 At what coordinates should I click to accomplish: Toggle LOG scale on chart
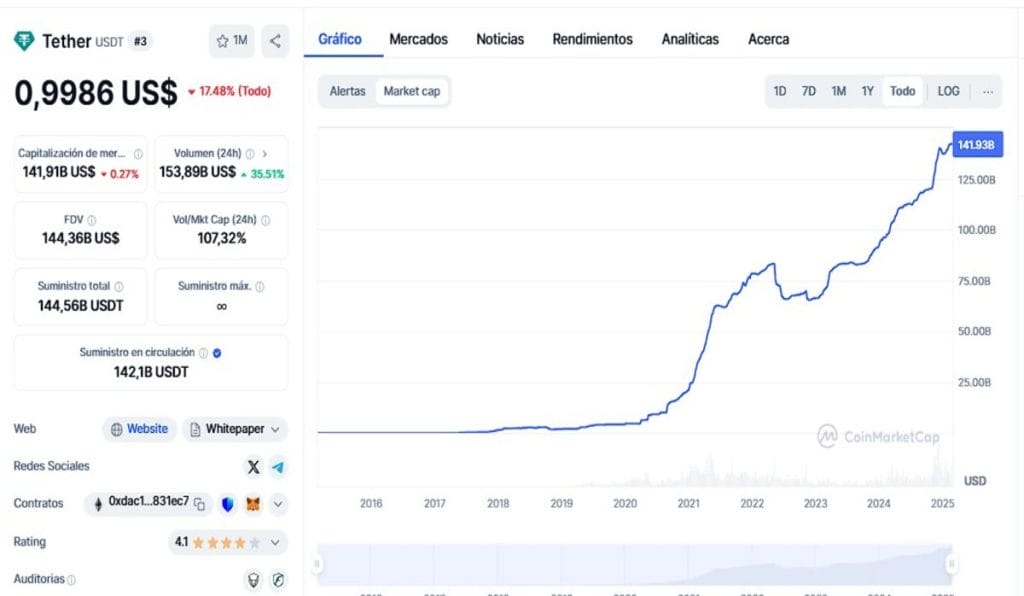tap(948, 91)
